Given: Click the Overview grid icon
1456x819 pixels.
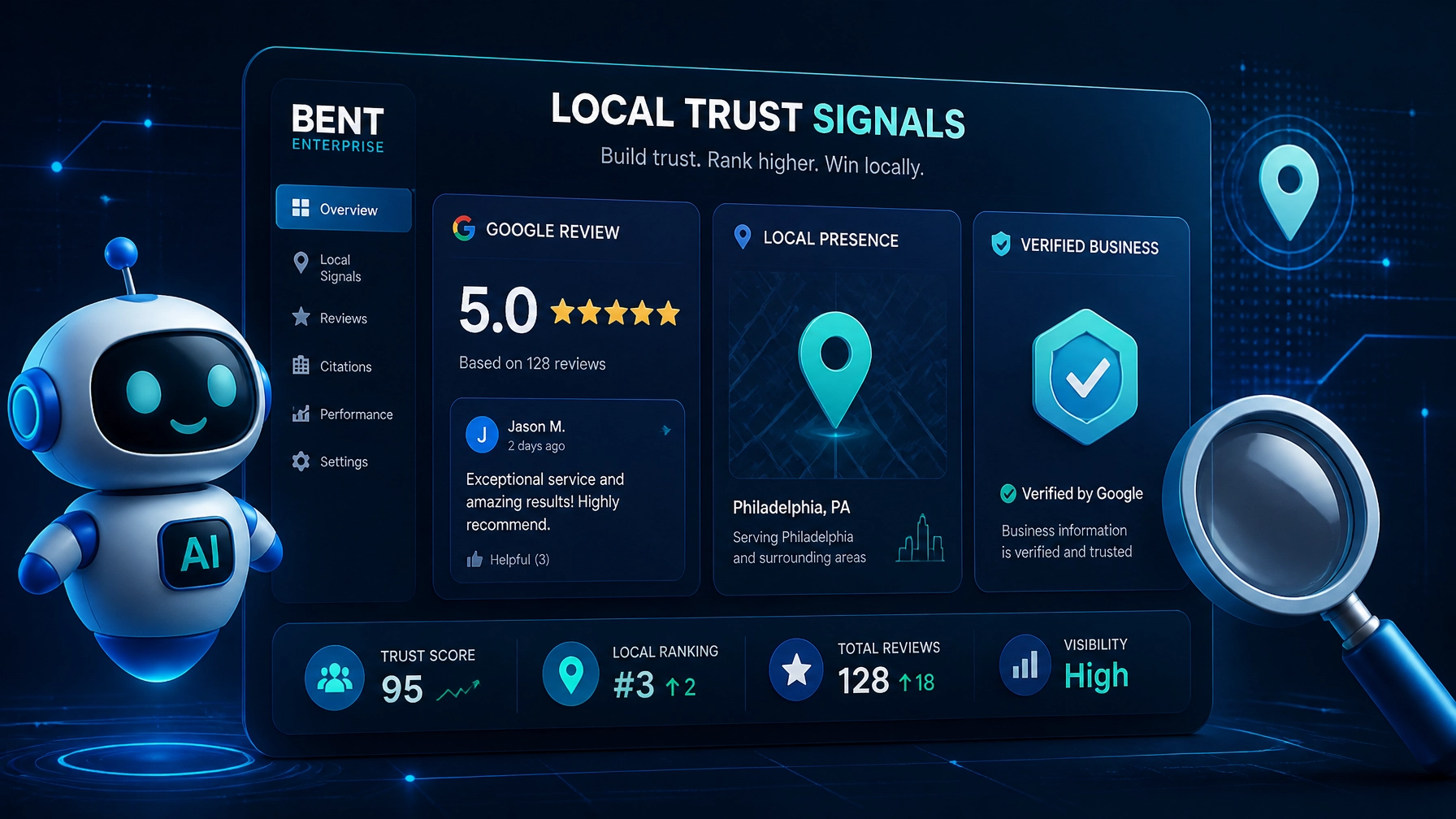Looking at the screenshot, I should [x=301, y=207].
